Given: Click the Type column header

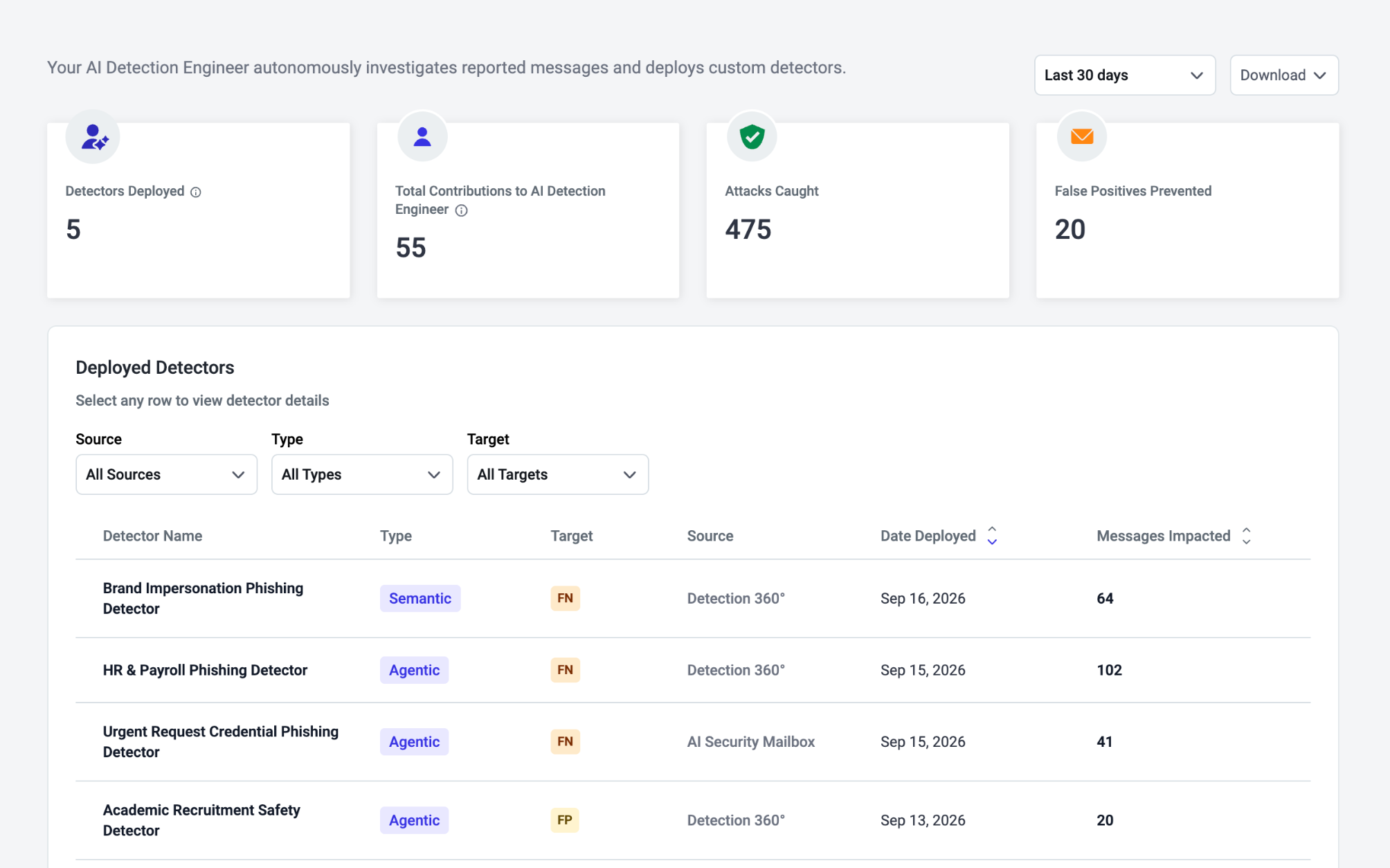Looking at the screenshot, I should tap(396, 536).
